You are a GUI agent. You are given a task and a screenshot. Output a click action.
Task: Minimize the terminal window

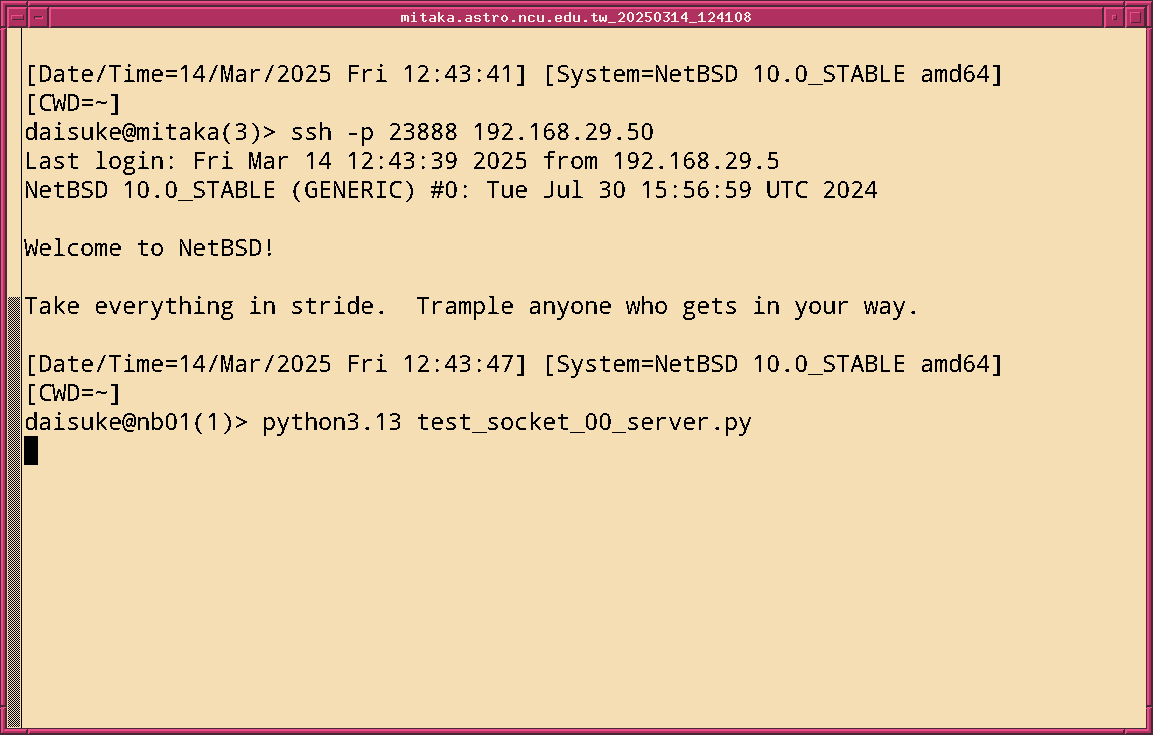point(1115,17)
